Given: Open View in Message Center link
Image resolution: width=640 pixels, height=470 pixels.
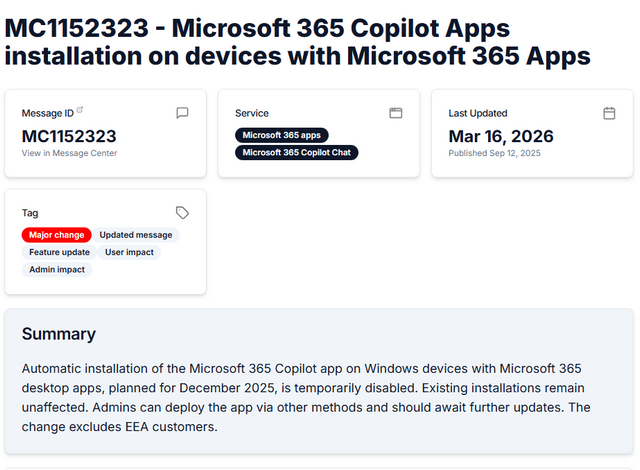Looking at the screenshot, I should (69, 153).
